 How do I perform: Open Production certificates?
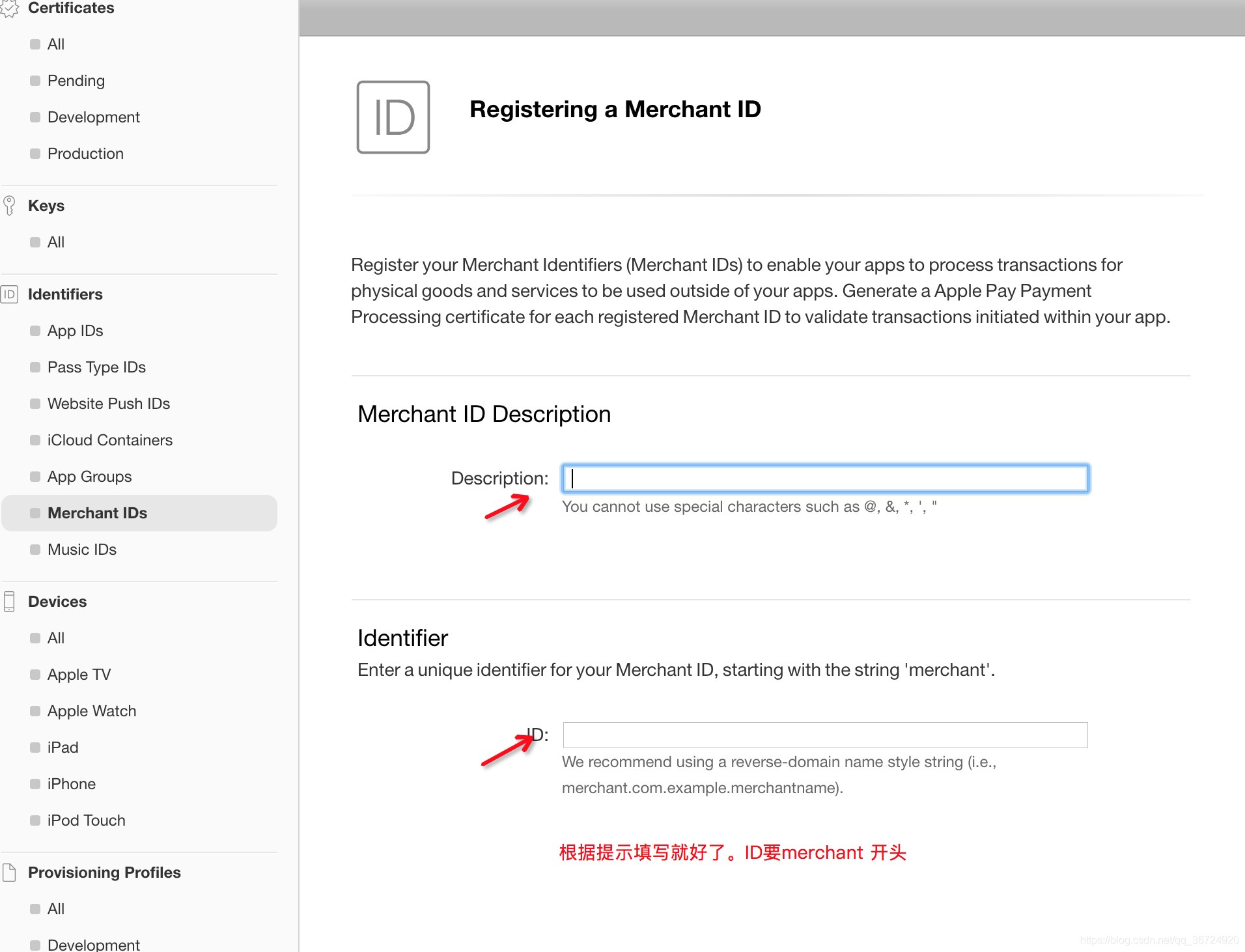tap(85, 154)
